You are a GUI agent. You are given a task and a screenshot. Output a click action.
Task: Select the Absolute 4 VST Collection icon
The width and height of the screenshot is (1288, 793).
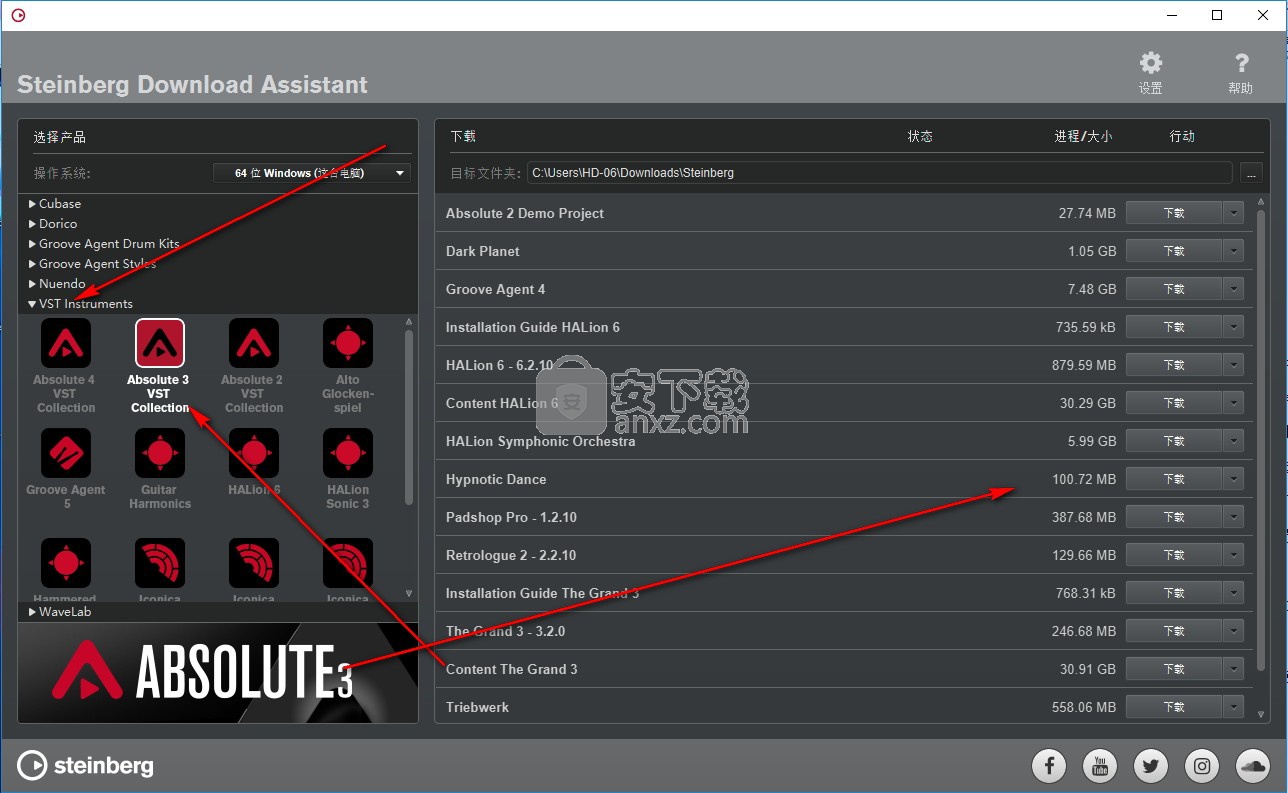click(x=66, y=344)
